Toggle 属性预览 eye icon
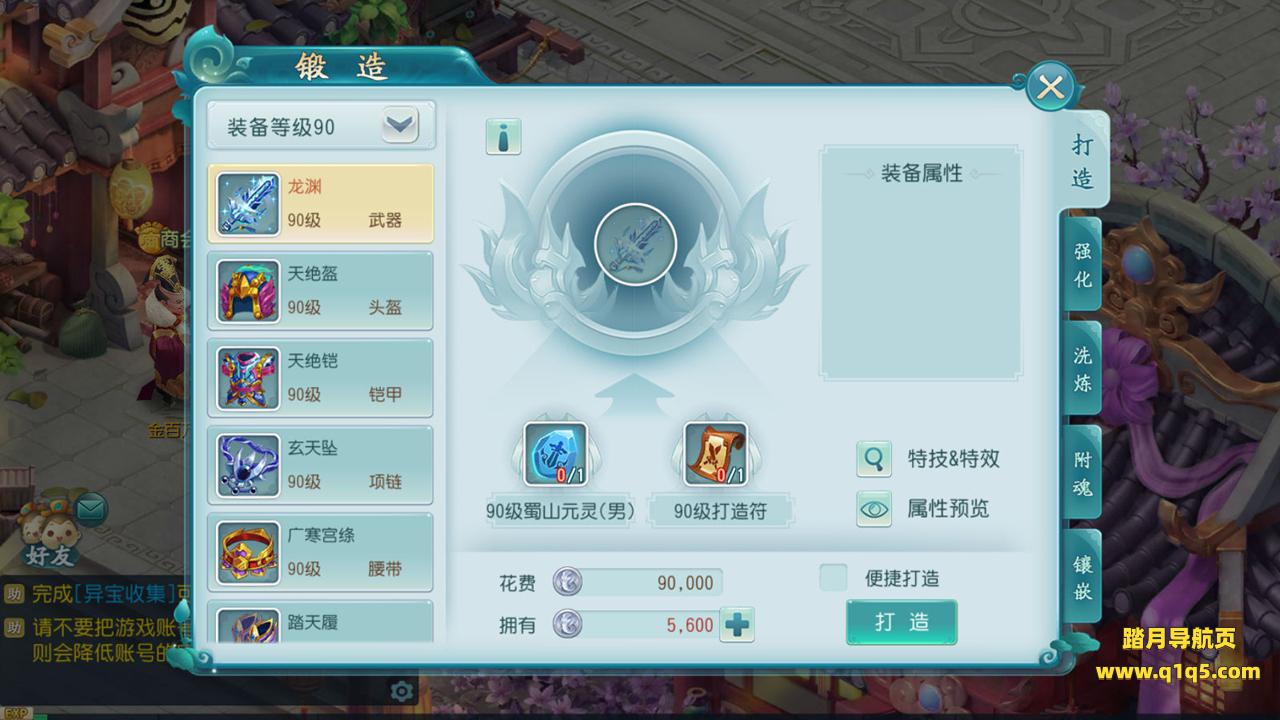This screenshot has height=720, width=1280. [874, 508]
